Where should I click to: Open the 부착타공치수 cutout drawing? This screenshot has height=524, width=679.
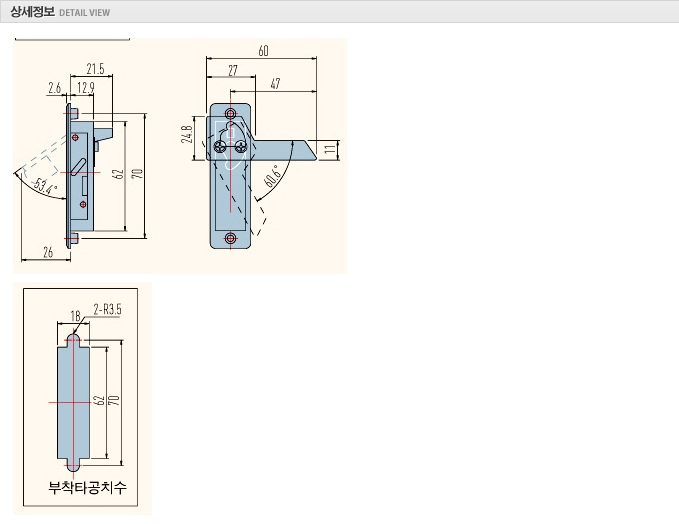82,398
